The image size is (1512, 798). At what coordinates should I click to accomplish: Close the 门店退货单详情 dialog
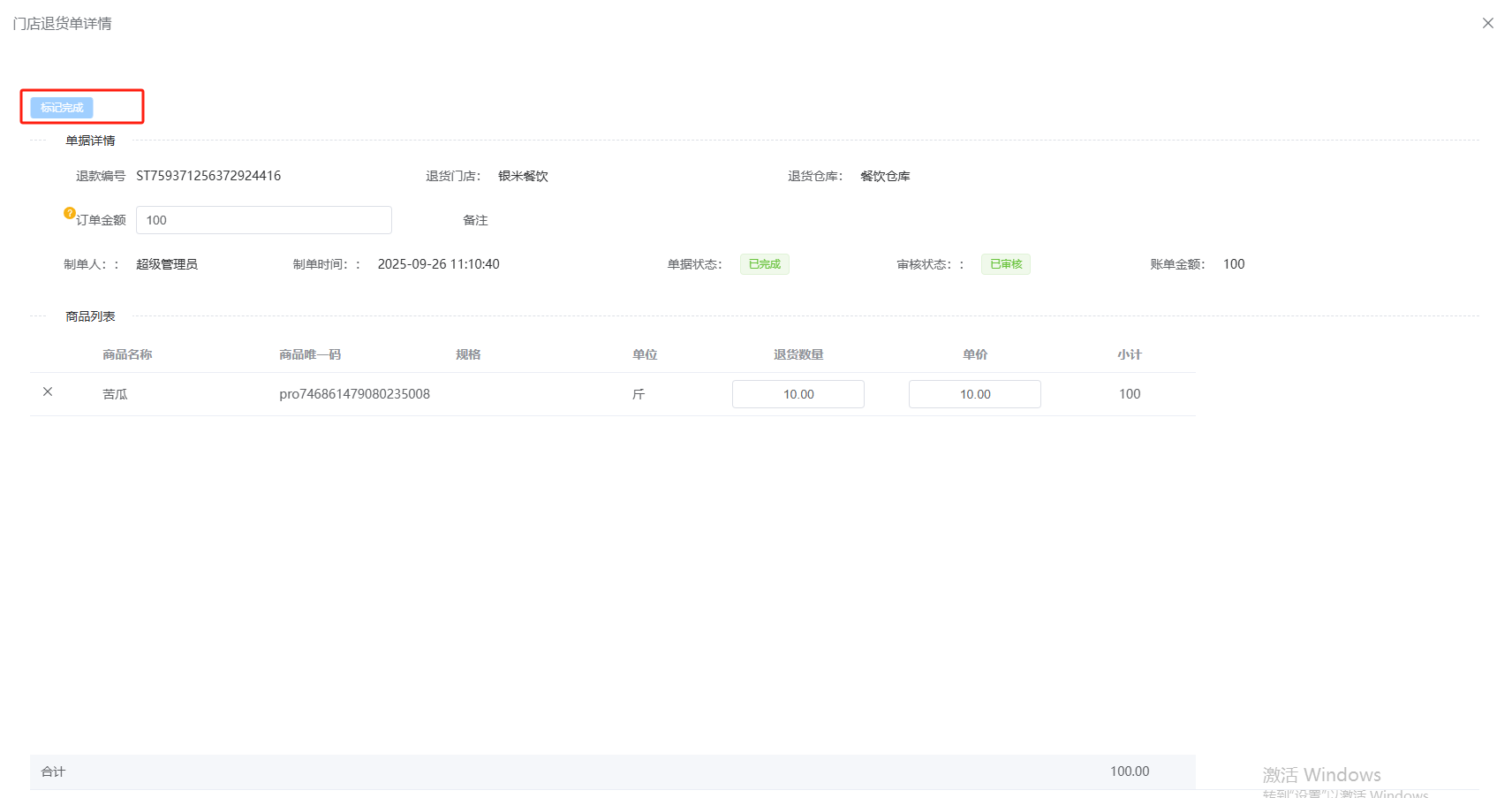coord(1487,23)
